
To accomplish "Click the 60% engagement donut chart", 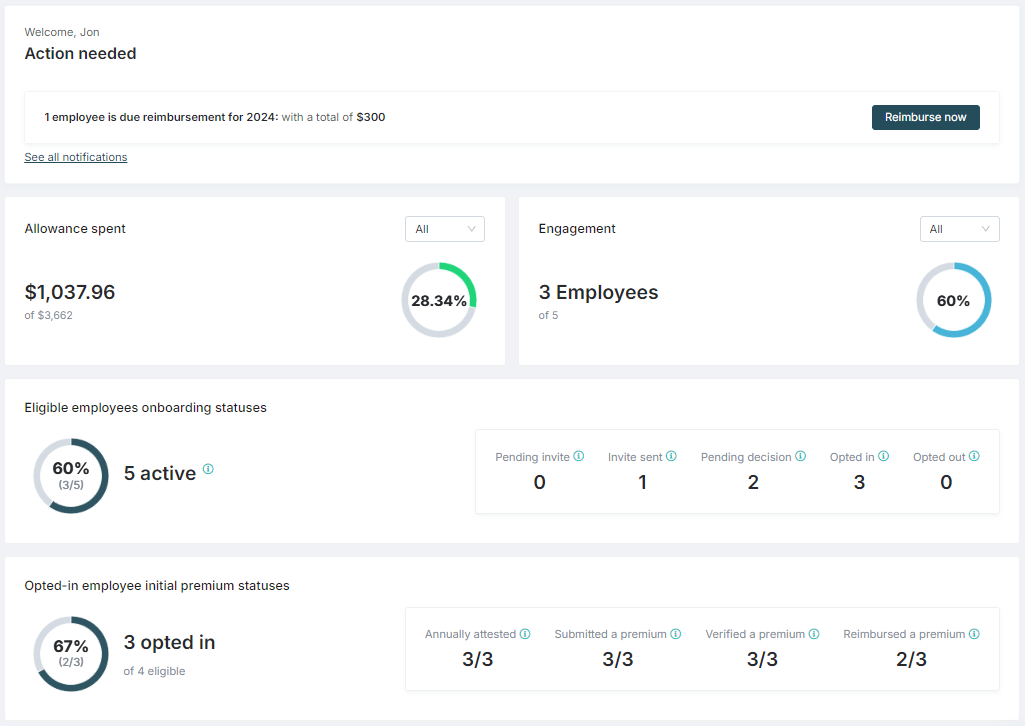I will coord(953,300).
